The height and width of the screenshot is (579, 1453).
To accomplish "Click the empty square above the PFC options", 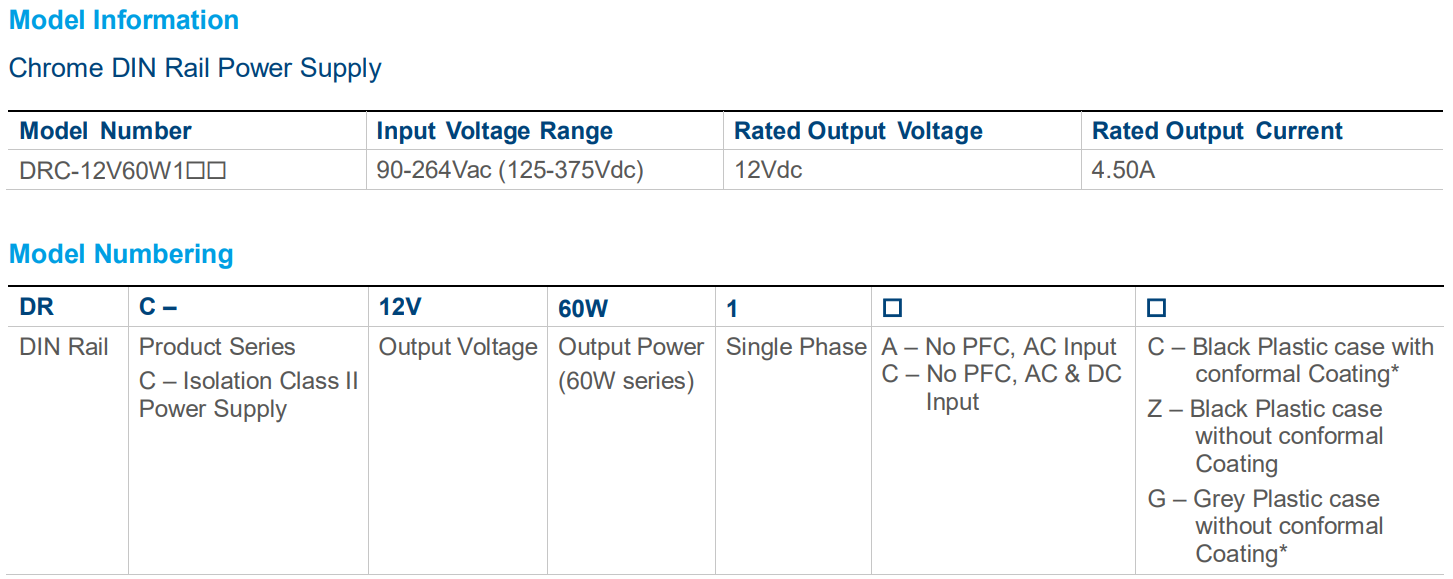I will 891,308.
